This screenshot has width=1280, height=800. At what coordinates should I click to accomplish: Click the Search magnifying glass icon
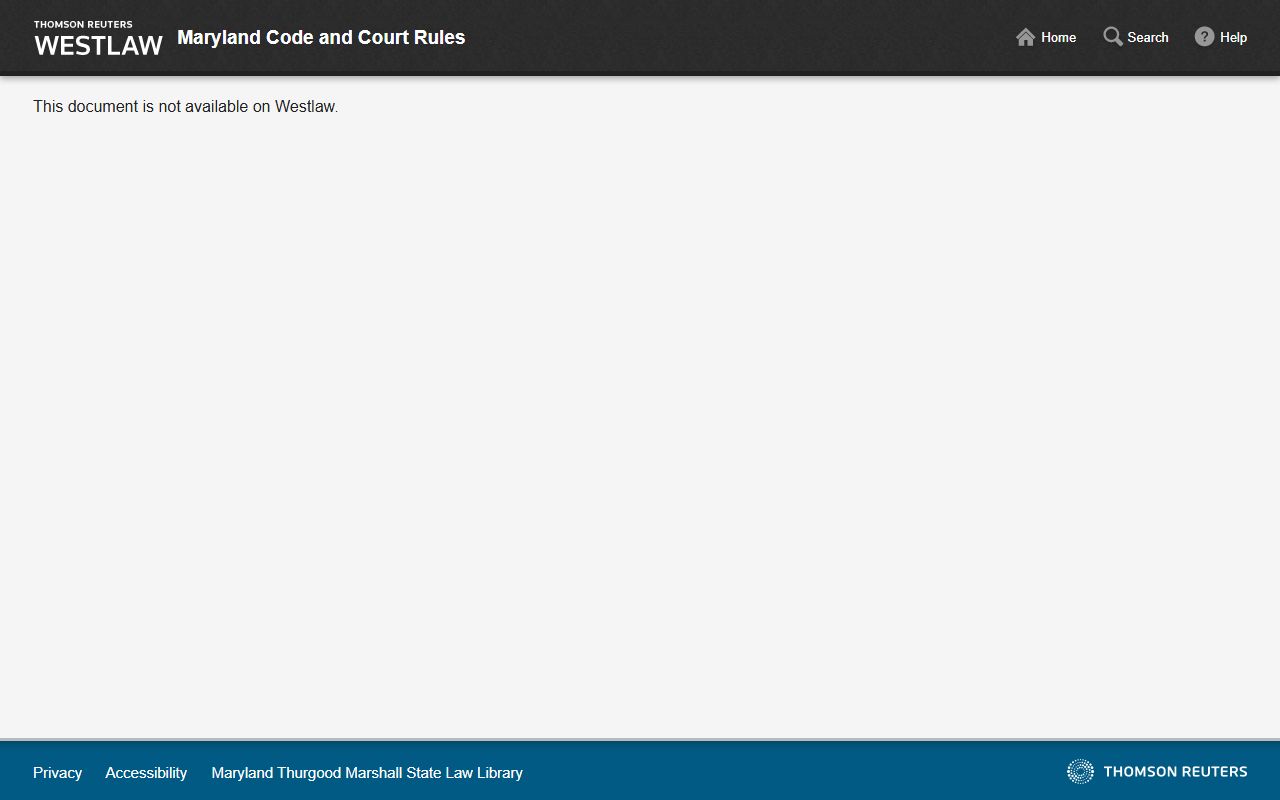tap(1113, 37)
